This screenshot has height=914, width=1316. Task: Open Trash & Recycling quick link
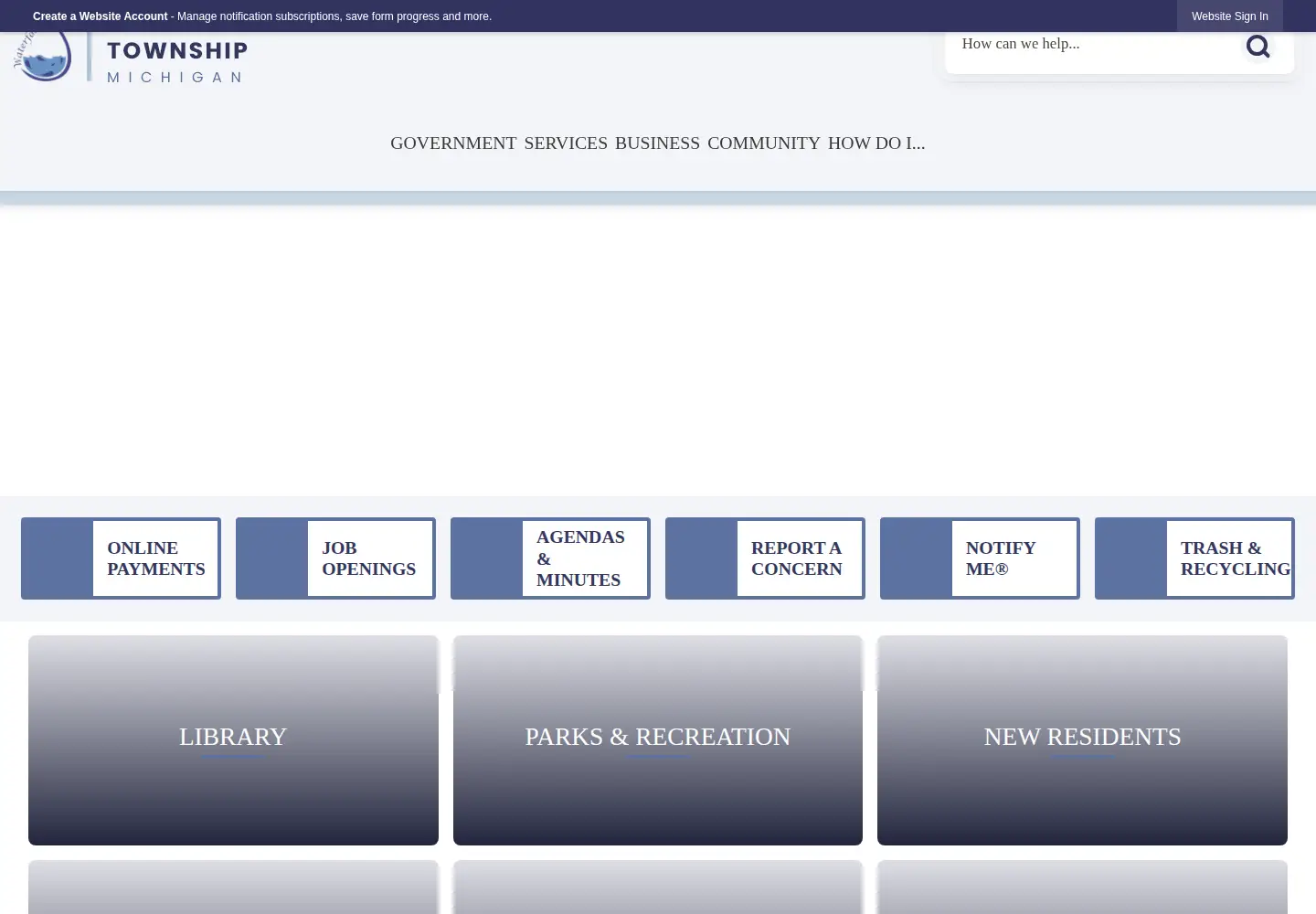(1194, 558)
